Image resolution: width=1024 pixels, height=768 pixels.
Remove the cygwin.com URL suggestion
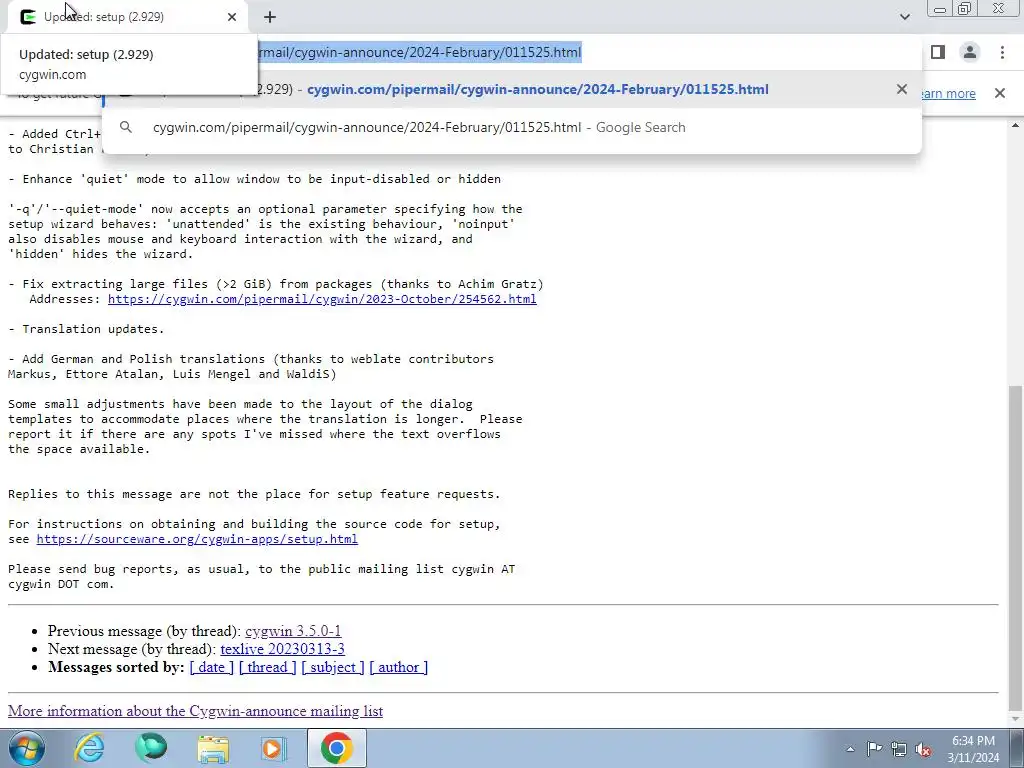pyautogui.click(x=901, y=89)
